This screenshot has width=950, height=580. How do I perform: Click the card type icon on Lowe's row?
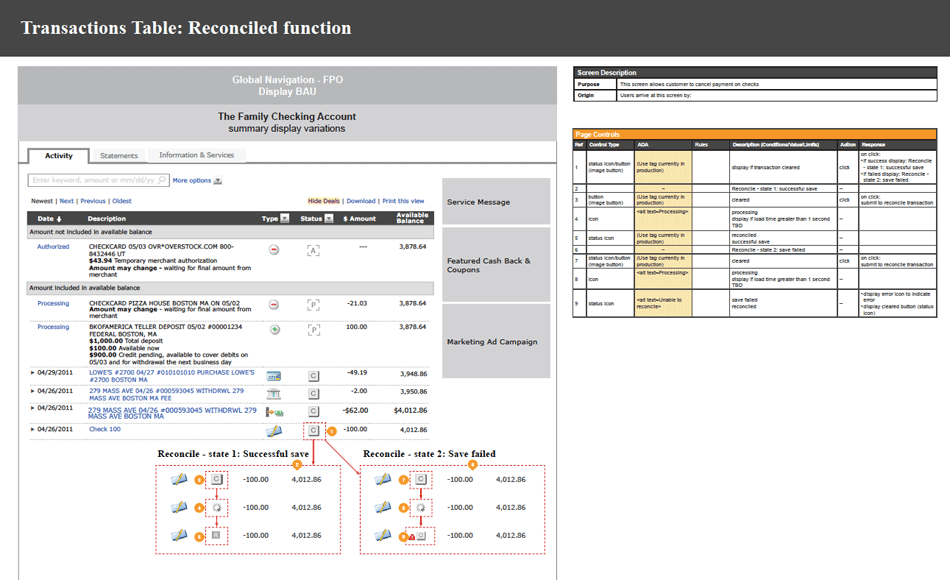[273, 375]
